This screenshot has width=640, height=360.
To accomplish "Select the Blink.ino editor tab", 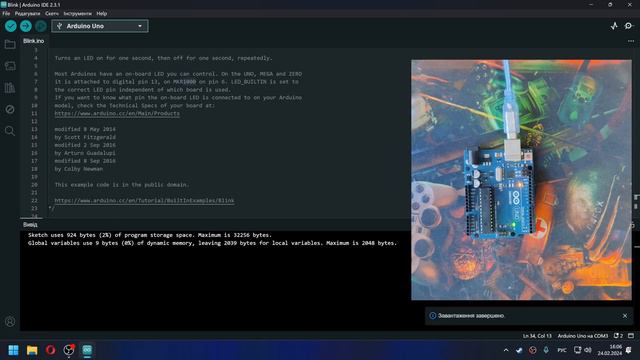I will pos(33,41).
